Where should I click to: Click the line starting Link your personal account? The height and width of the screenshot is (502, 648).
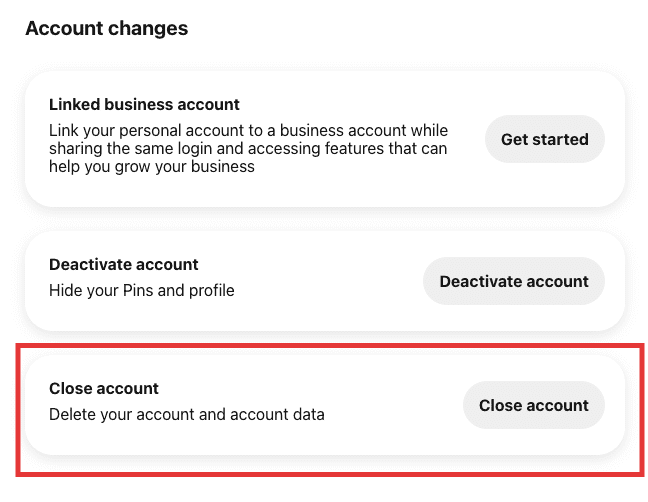[x=248, y=131]
